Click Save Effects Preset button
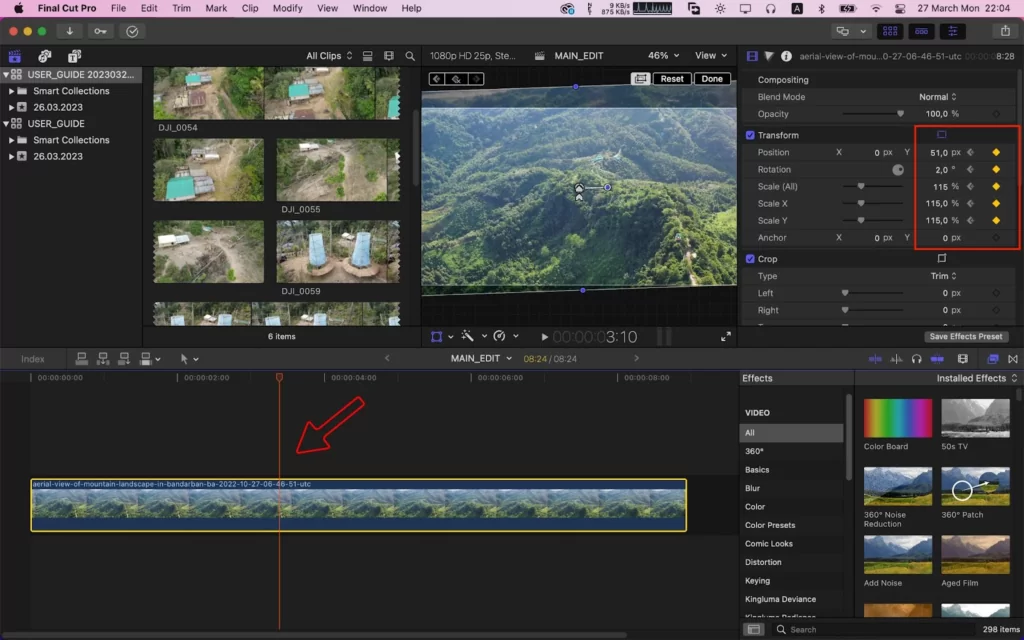Viewport: 1024px width, 640px height. pyautogui.click(x=965, y=336)
